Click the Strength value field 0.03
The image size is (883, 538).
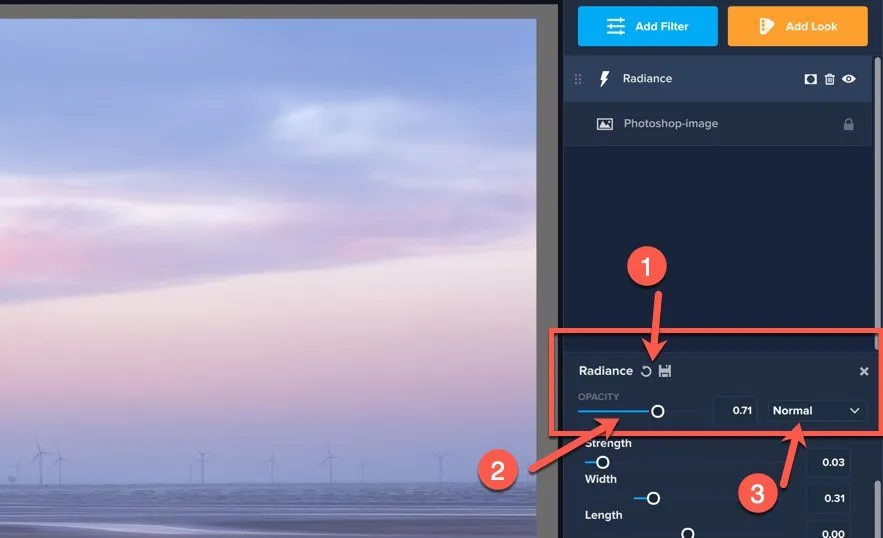828,463
